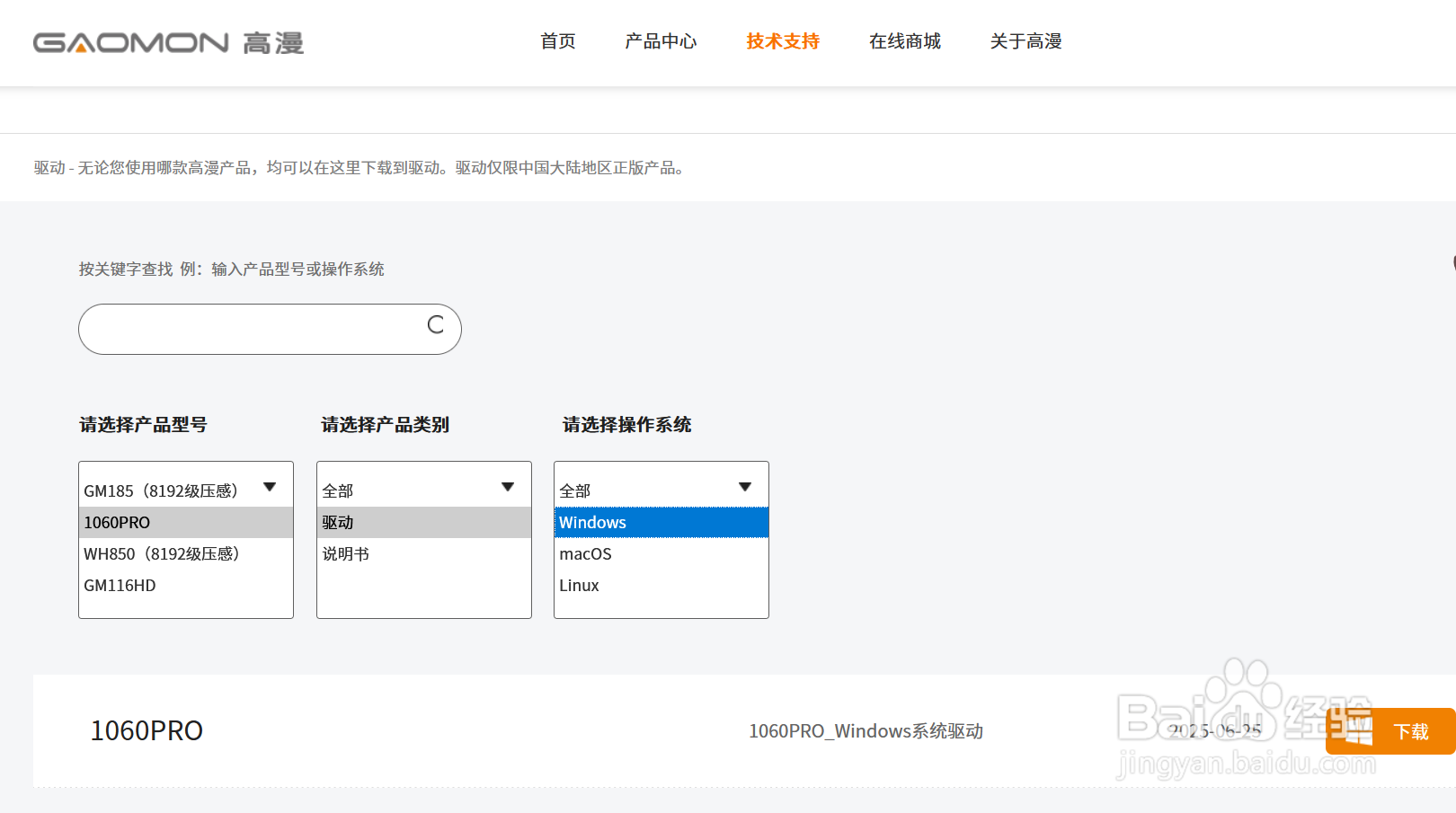Viewport: 1456px width, 813px height.
Task: Visit 在线商城 from the navigation bar
Action: pyautogui.click(x=905, y=41)
